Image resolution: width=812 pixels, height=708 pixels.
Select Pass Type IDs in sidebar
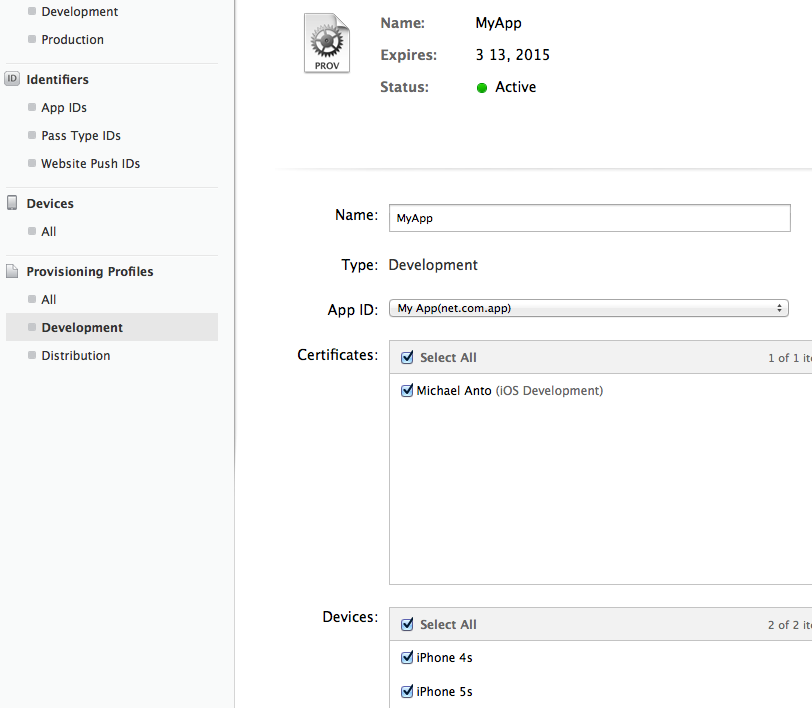80,136
